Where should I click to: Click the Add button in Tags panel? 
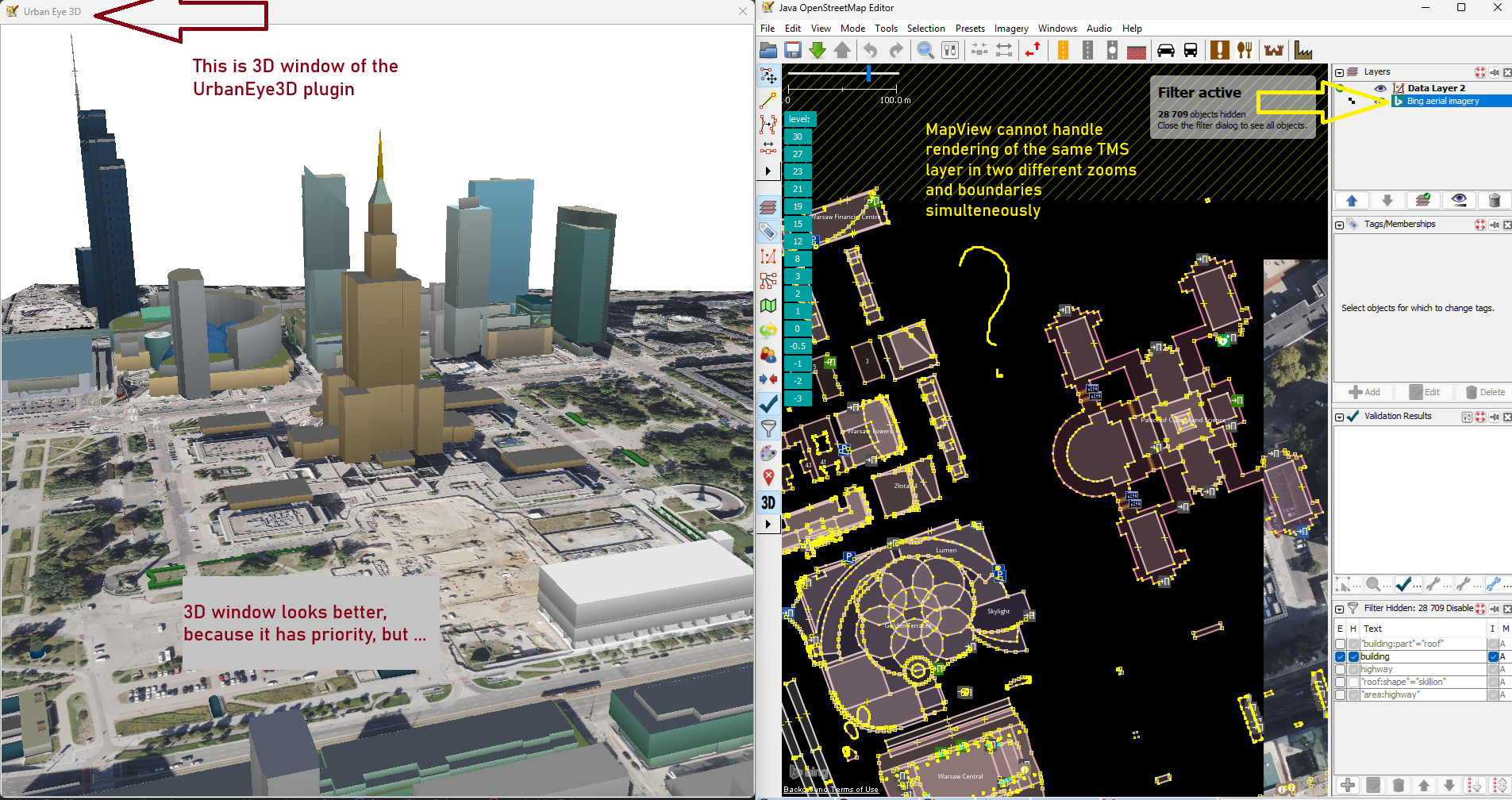[1365, 392]
